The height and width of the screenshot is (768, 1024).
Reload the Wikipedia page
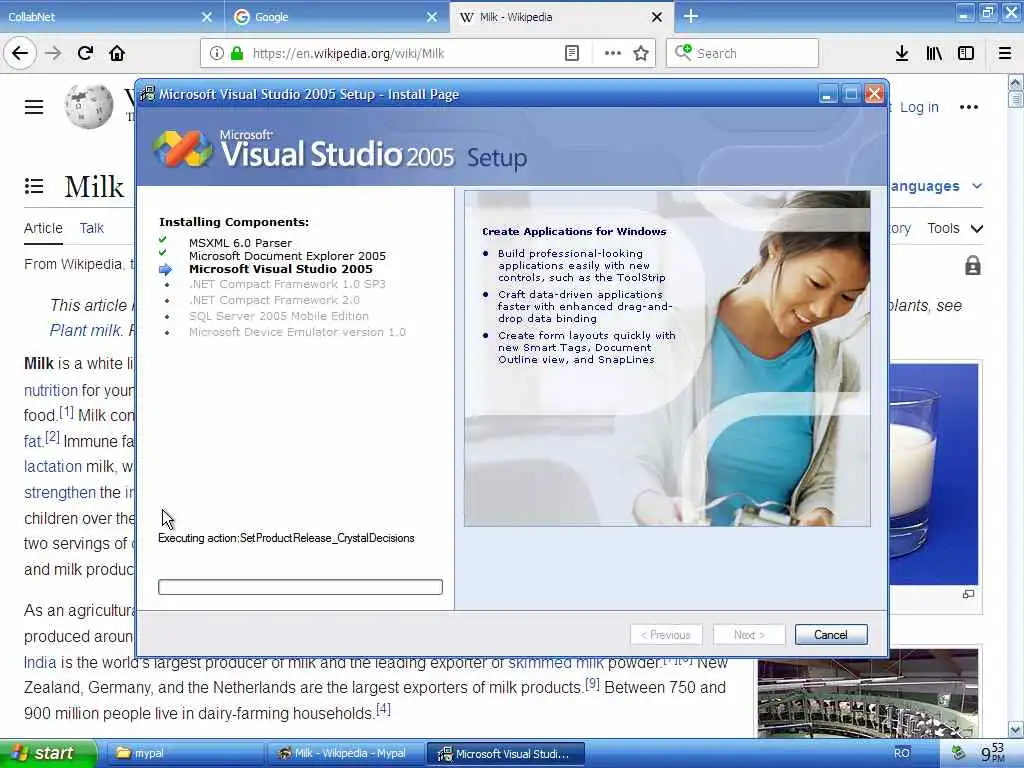(x=85, y=53)
